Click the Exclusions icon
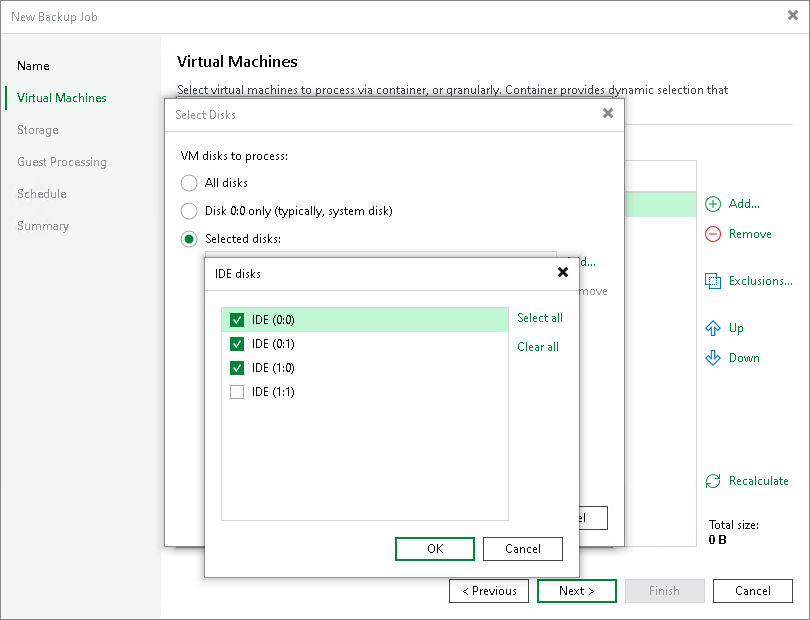Image resolution: width=810 pixels, height=620 pixels. click(x=713, y=281)
